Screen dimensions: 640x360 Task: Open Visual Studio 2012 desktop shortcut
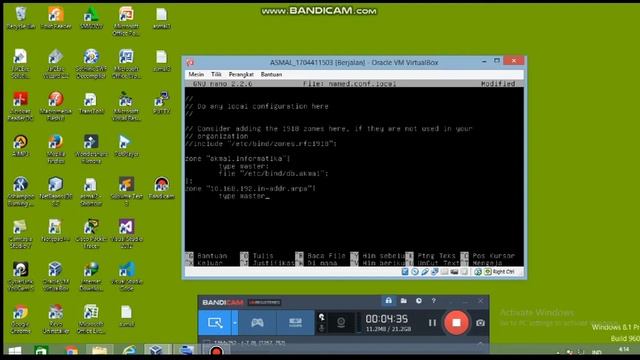(127, 234)
